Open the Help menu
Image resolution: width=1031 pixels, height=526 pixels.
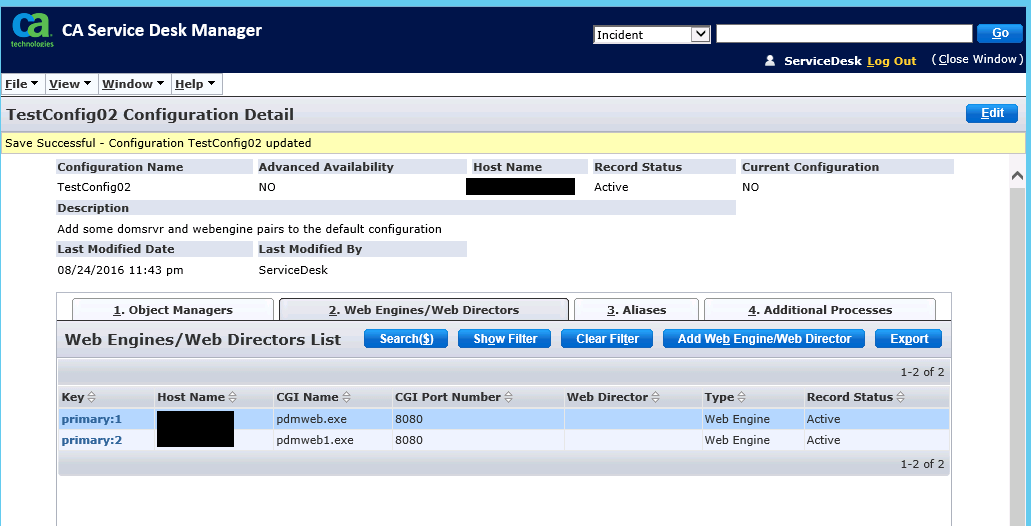[x=195, y=84]
